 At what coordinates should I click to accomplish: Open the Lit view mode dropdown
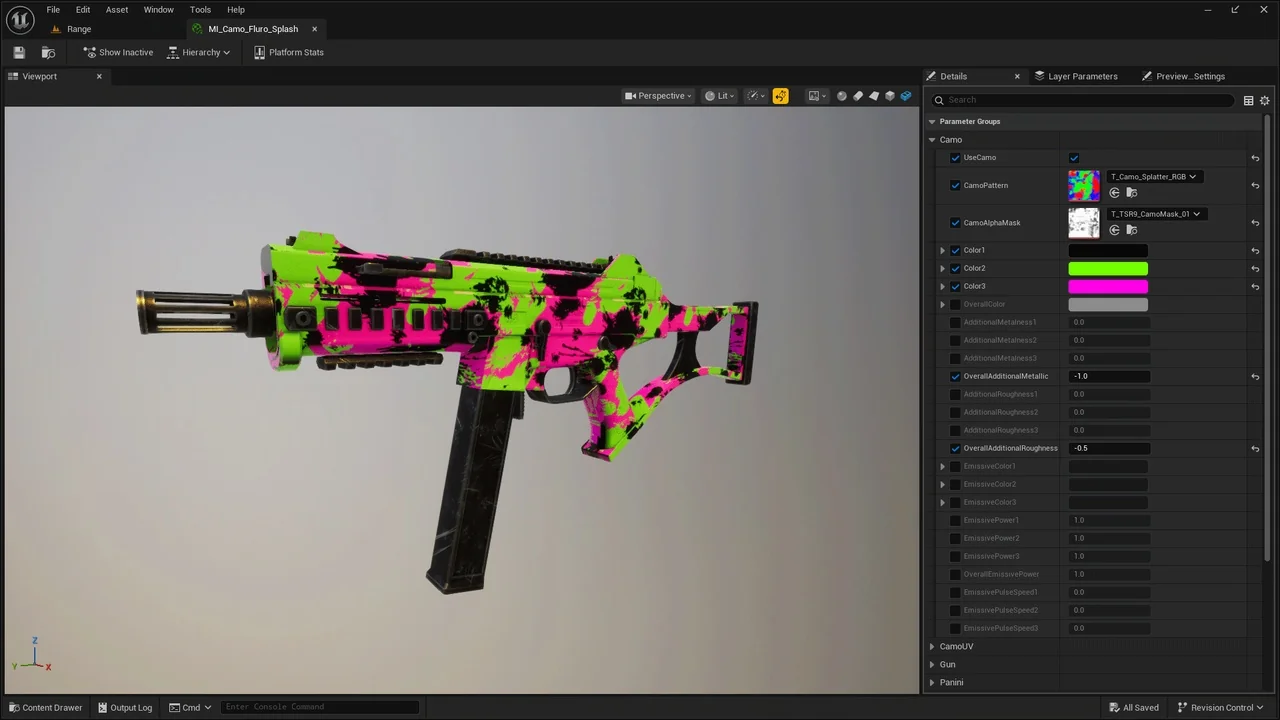(x=719, y=96)
